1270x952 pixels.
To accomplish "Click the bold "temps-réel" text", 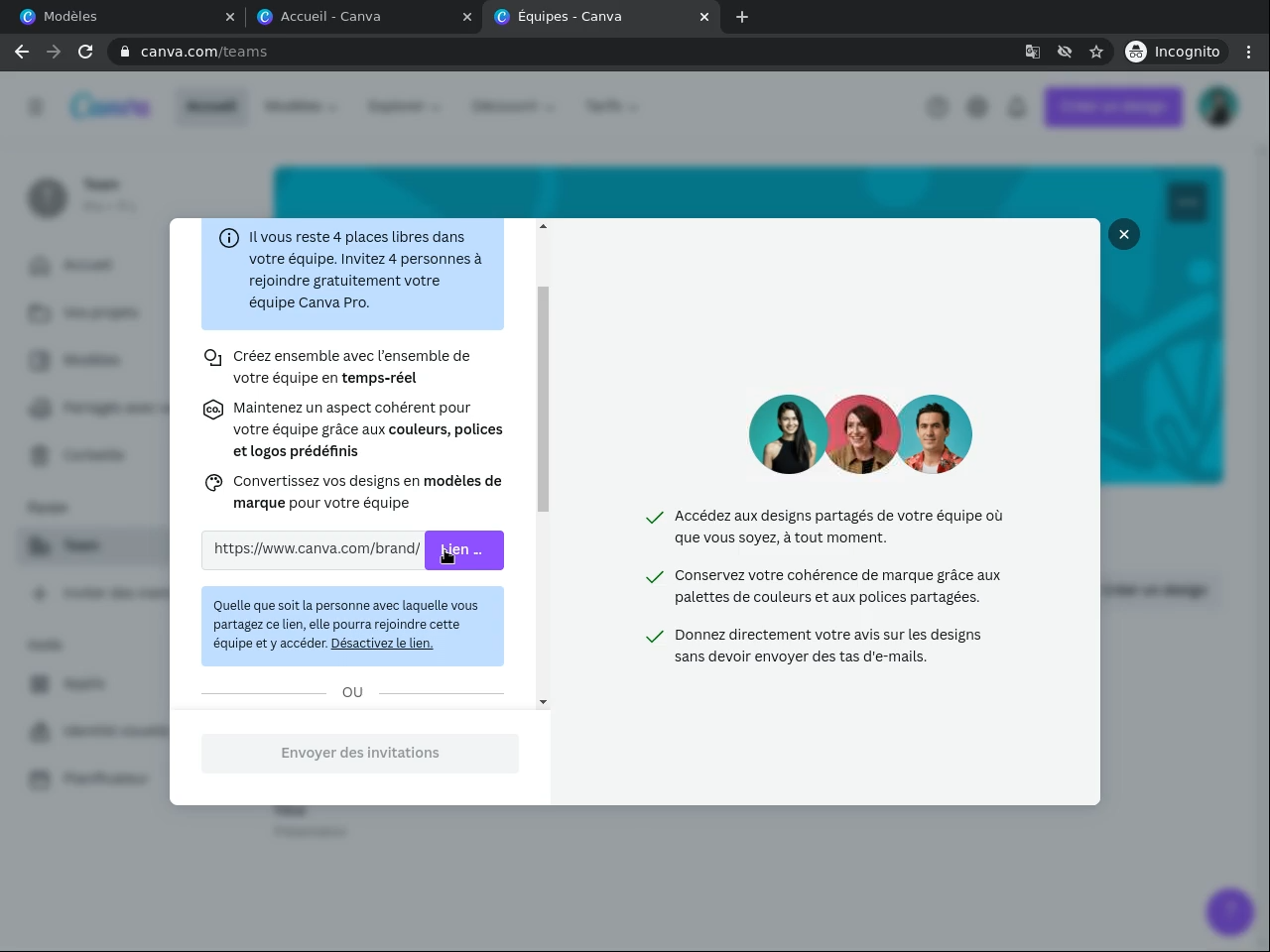I will click(379, 378).
